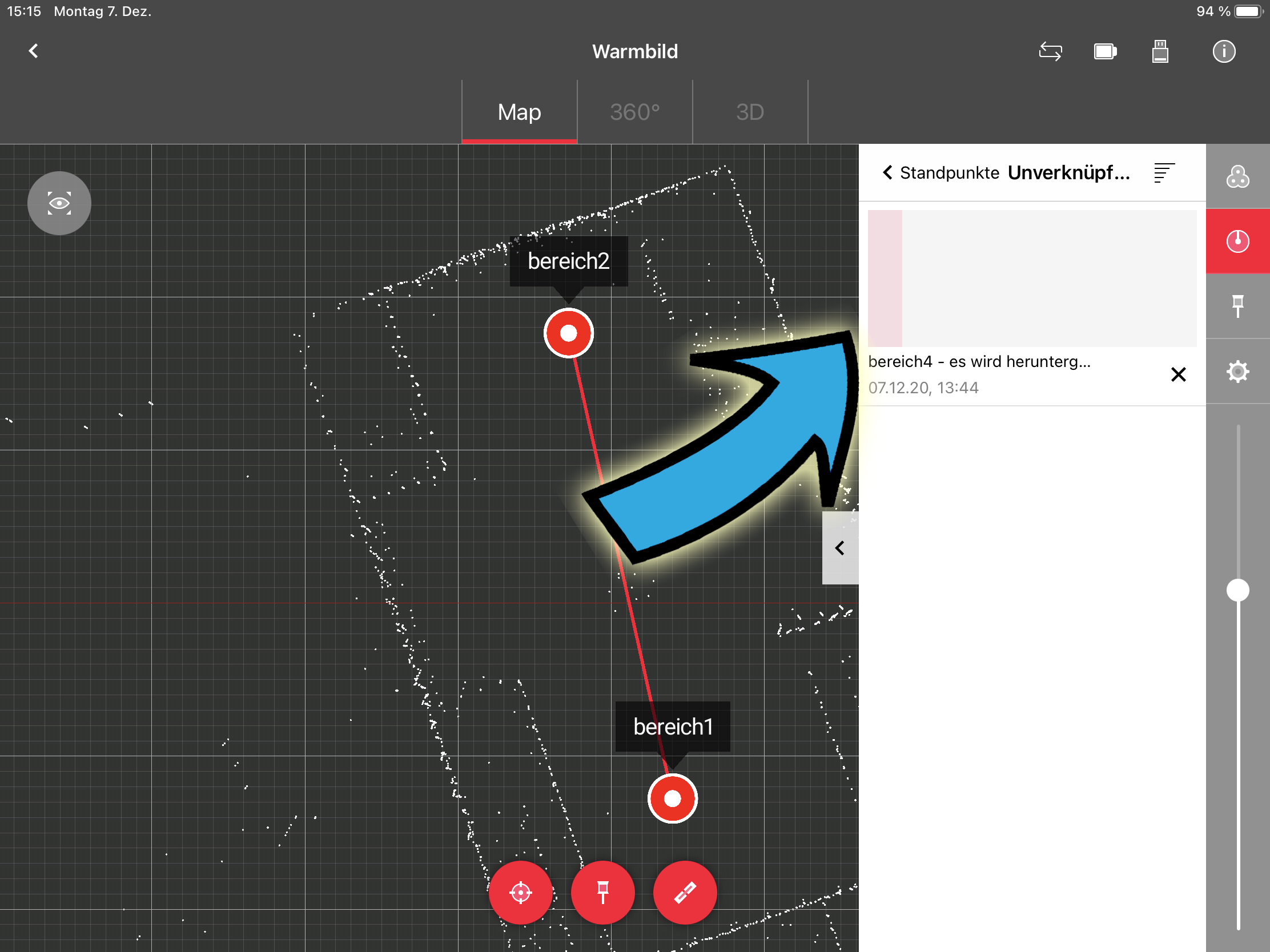Open the sync/transfer arrows icon
Screen dimensions: 1270x952
coord(1050,51)
